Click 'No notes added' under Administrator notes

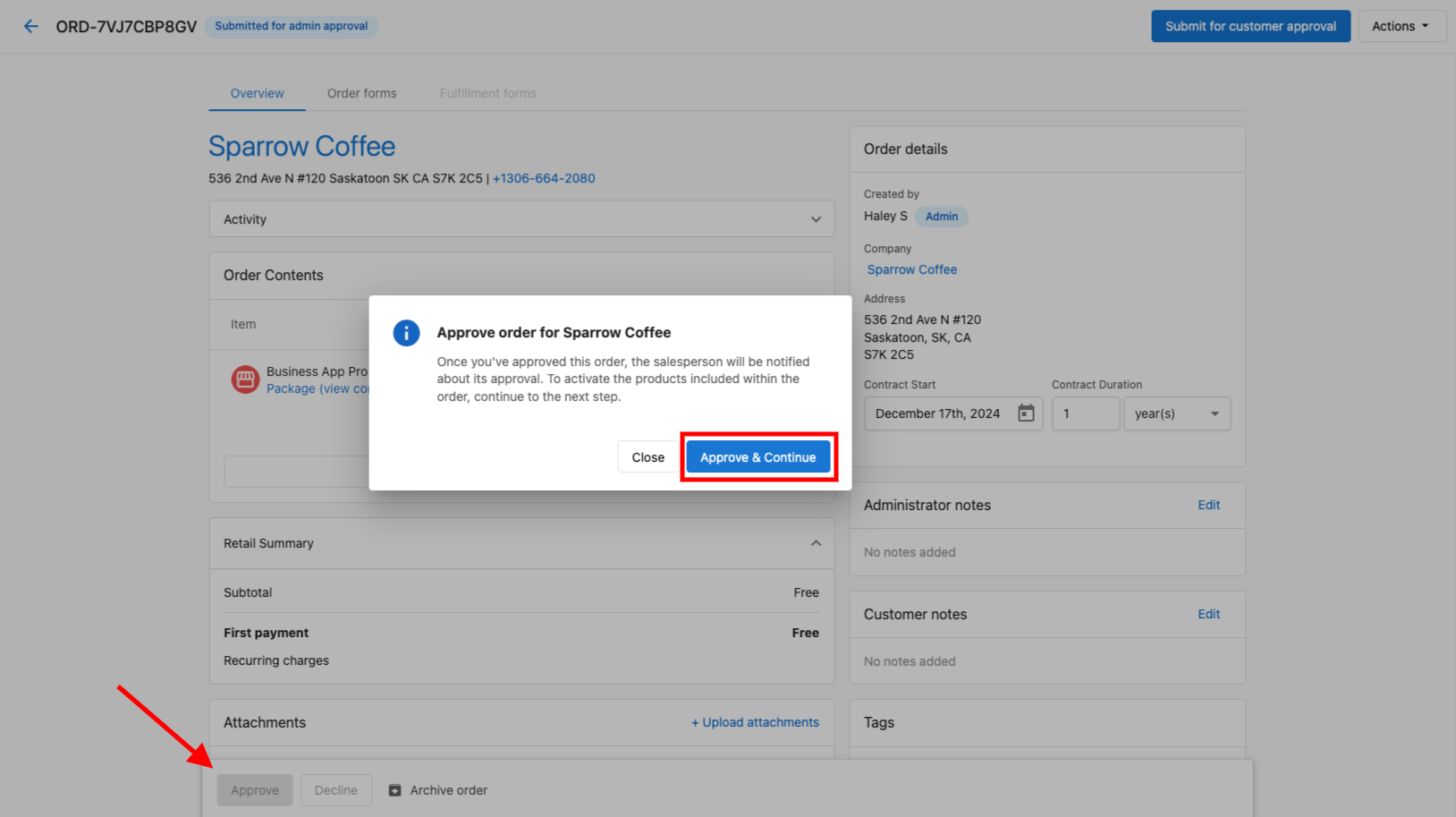pyautogui.click(x=910, y=552)
